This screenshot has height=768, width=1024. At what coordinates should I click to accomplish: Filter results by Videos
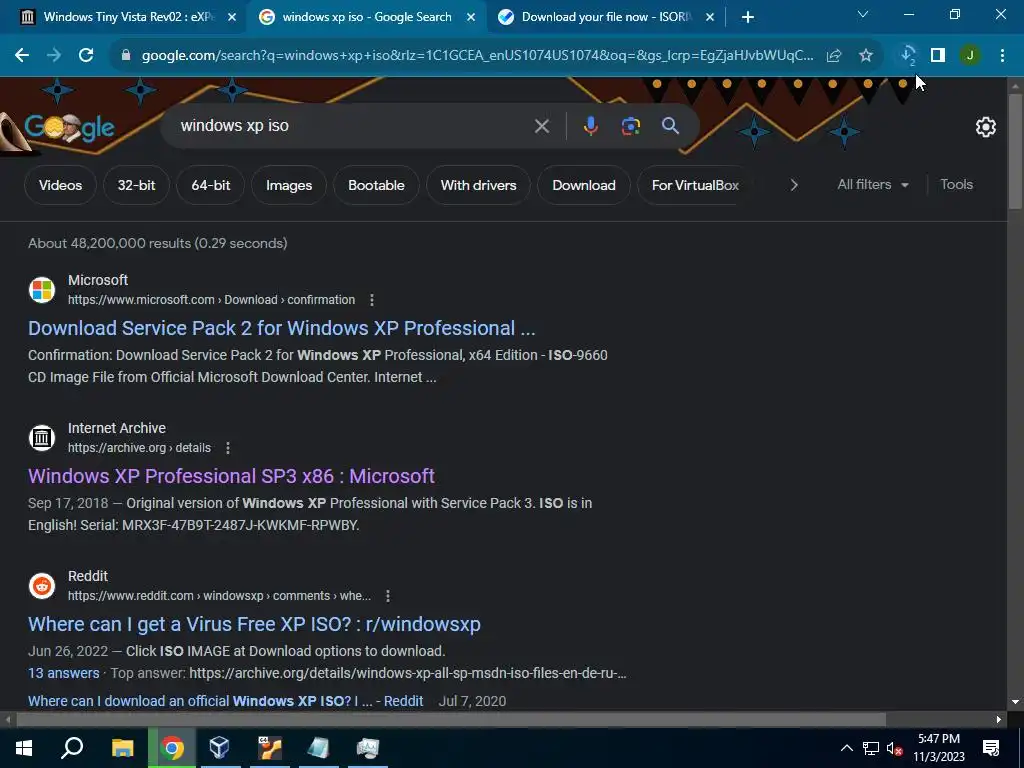(60, 185)
